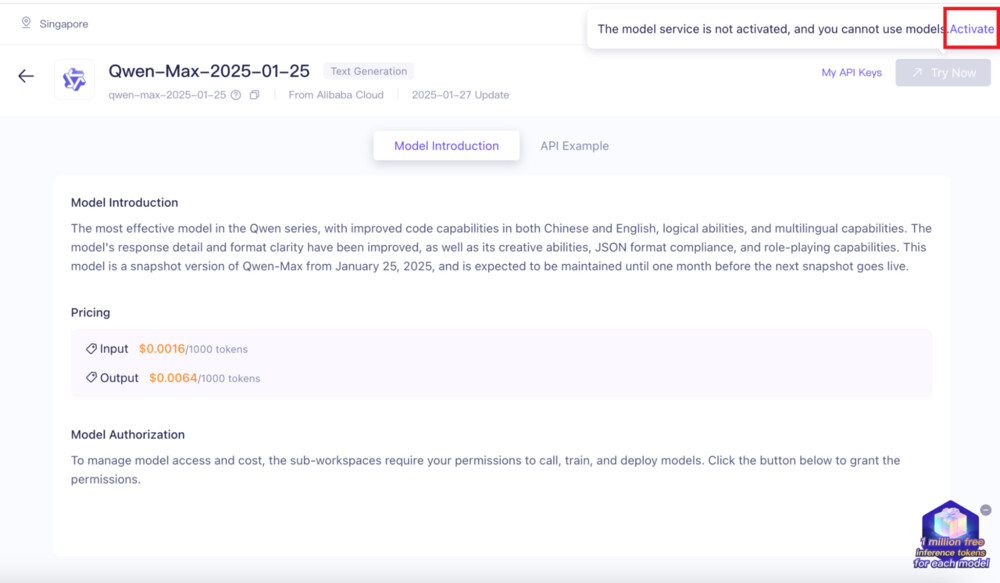Click the Input price $0.0016
1000x583 pixels.
click(162, 349)
